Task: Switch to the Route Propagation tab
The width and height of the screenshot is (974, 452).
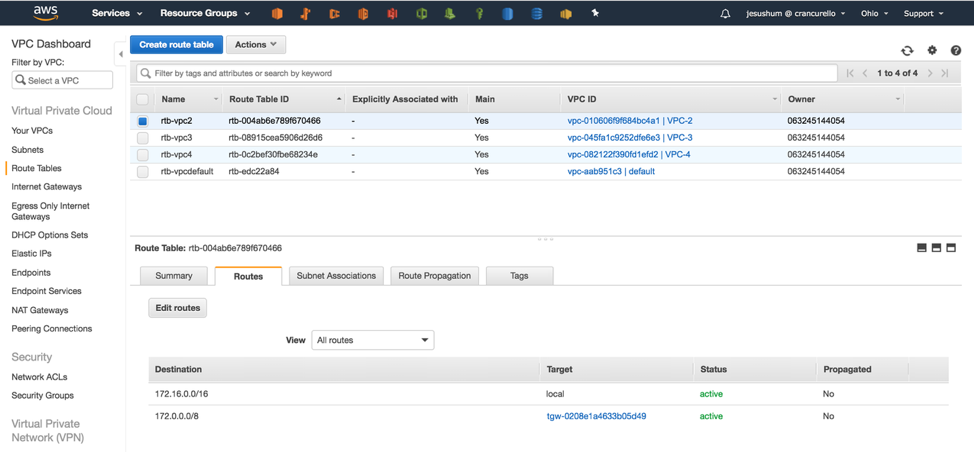Action: 434,276
